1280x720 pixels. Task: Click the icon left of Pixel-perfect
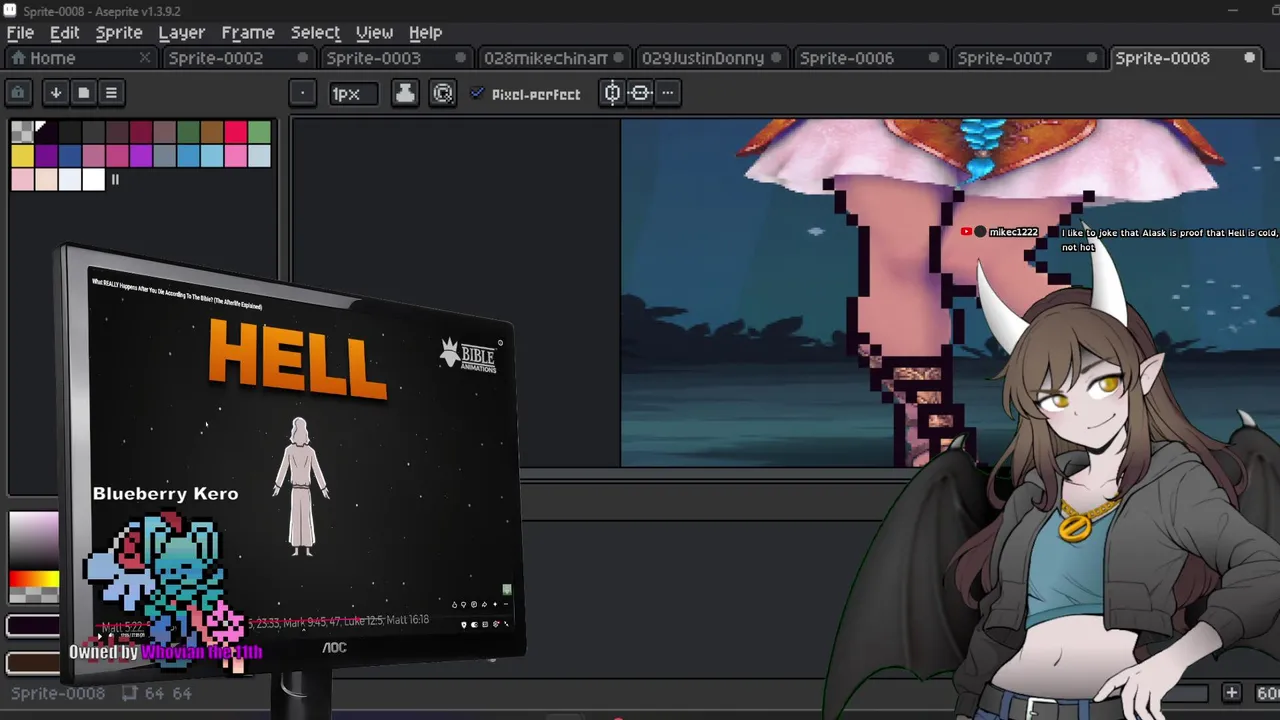[443, 94]
